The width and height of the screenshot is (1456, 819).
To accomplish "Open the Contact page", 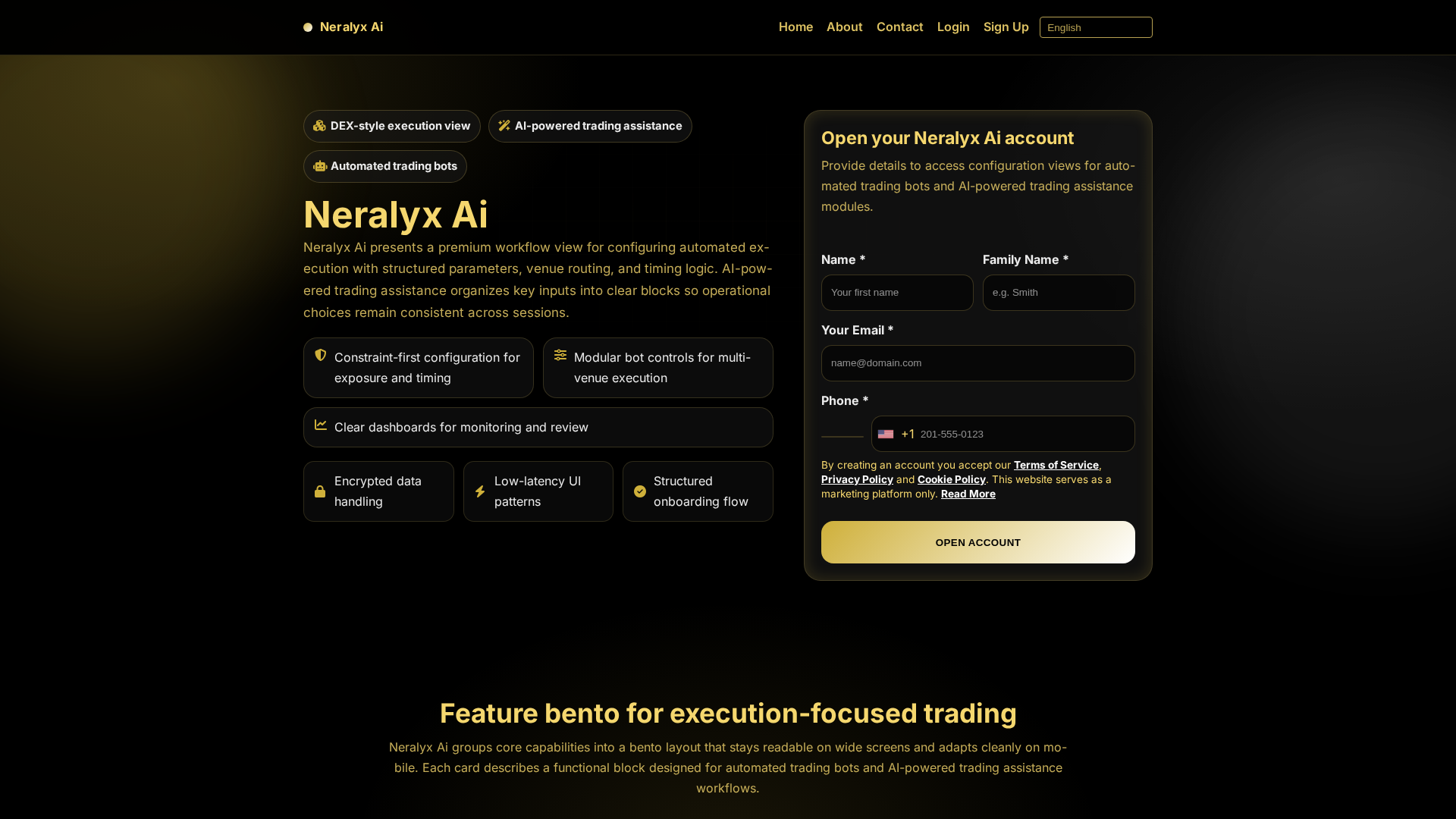I will 899,27.
